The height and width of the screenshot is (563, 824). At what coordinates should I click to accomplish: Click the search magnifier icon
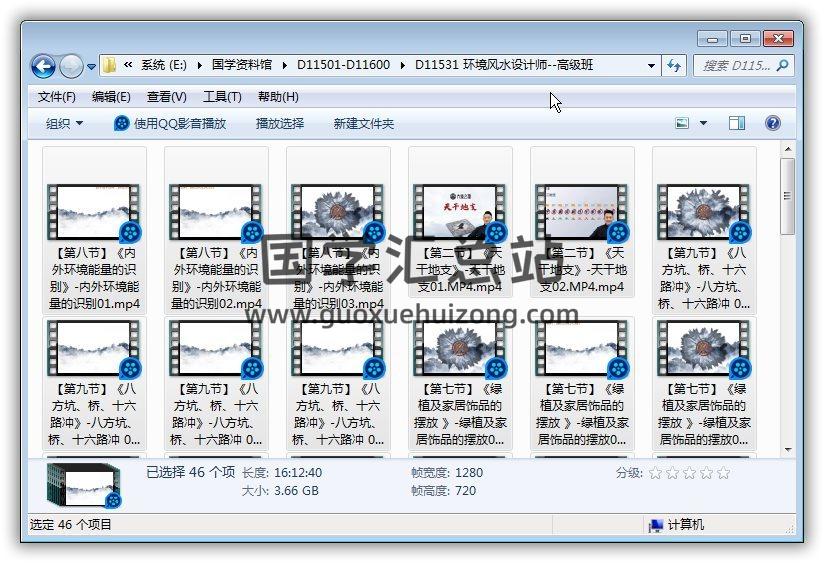(x=782, y=66)
